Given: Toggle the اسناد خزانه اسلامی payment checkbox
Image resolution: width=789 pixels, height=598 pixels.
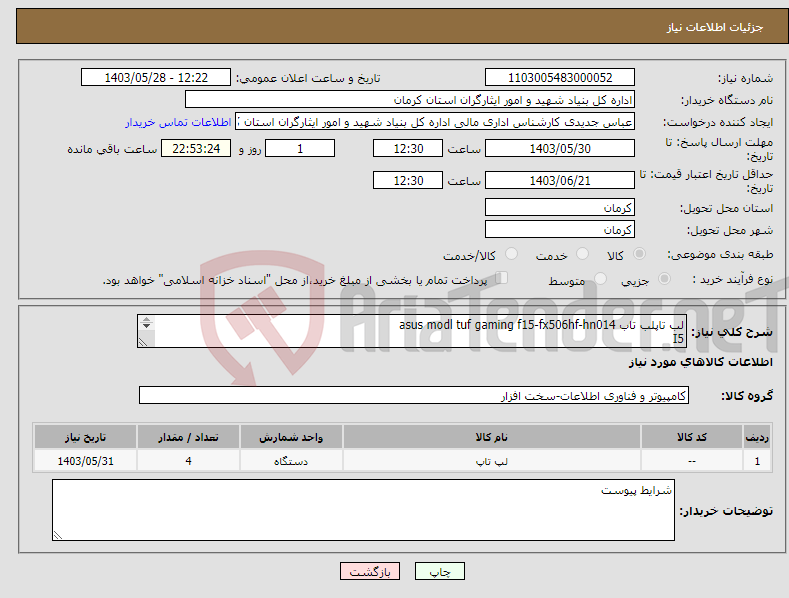Looking at the screenshot, I should (502, 277).
